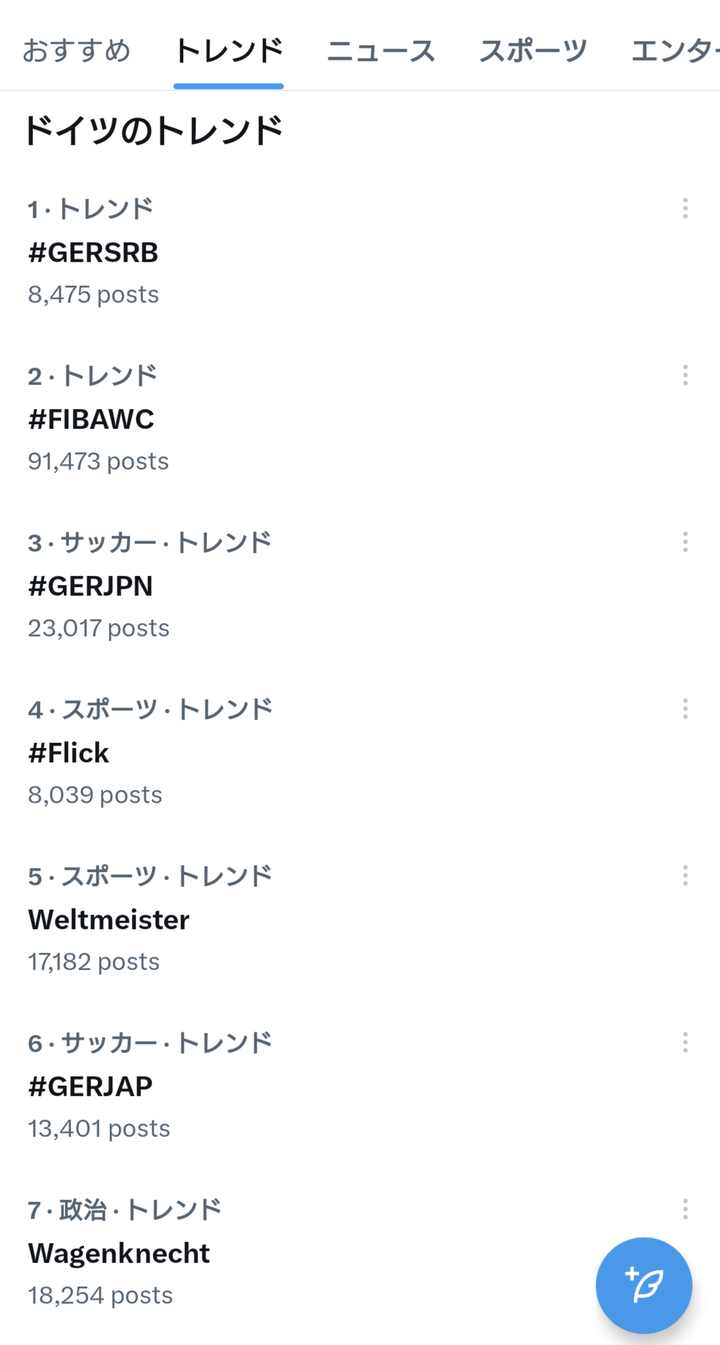The height and width of the screenshot is (1345, 720).
Task: Tap the compose new post button
Action: pos(644,1286)
